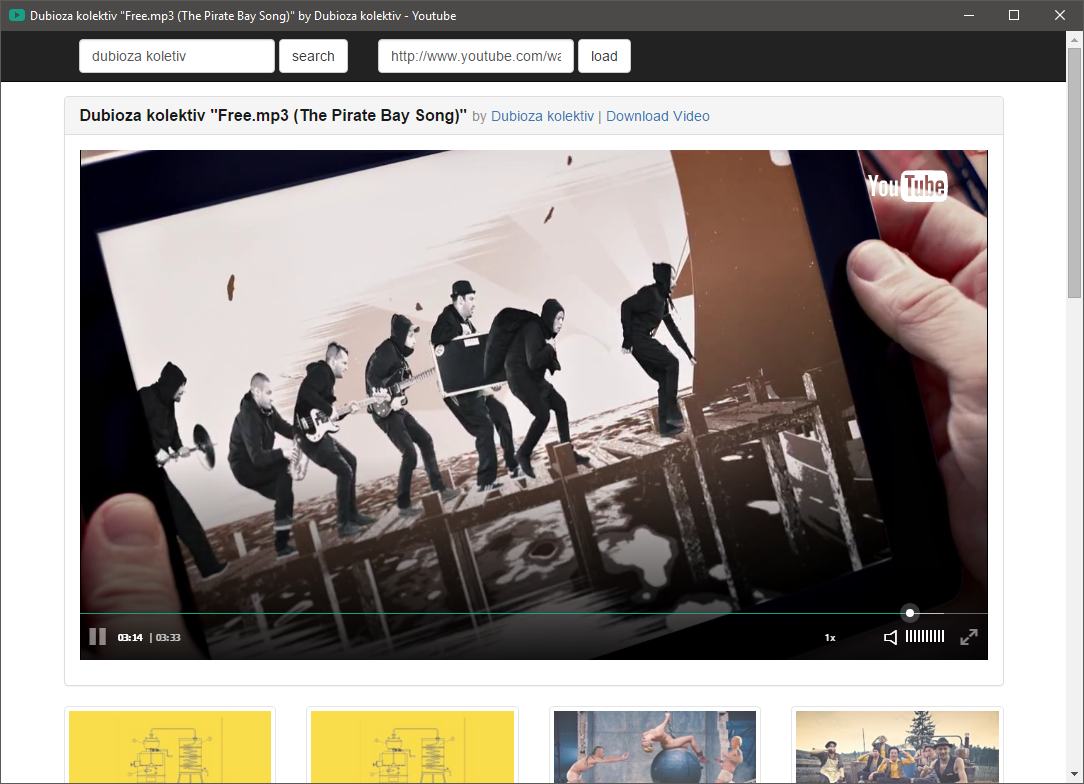
Task: Open the first yellow distillery thumbnail
Action: pyautogui.click(x=170, y=747)
